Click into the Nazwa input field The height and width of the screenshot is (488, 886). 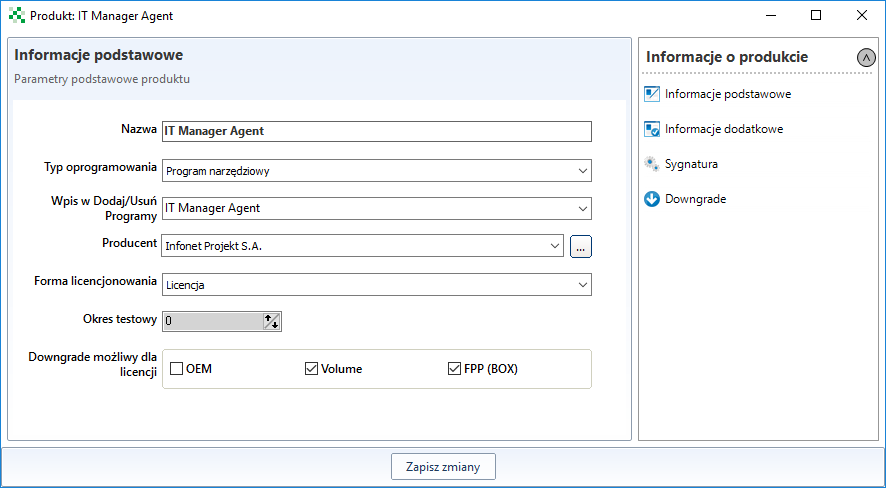377,131
